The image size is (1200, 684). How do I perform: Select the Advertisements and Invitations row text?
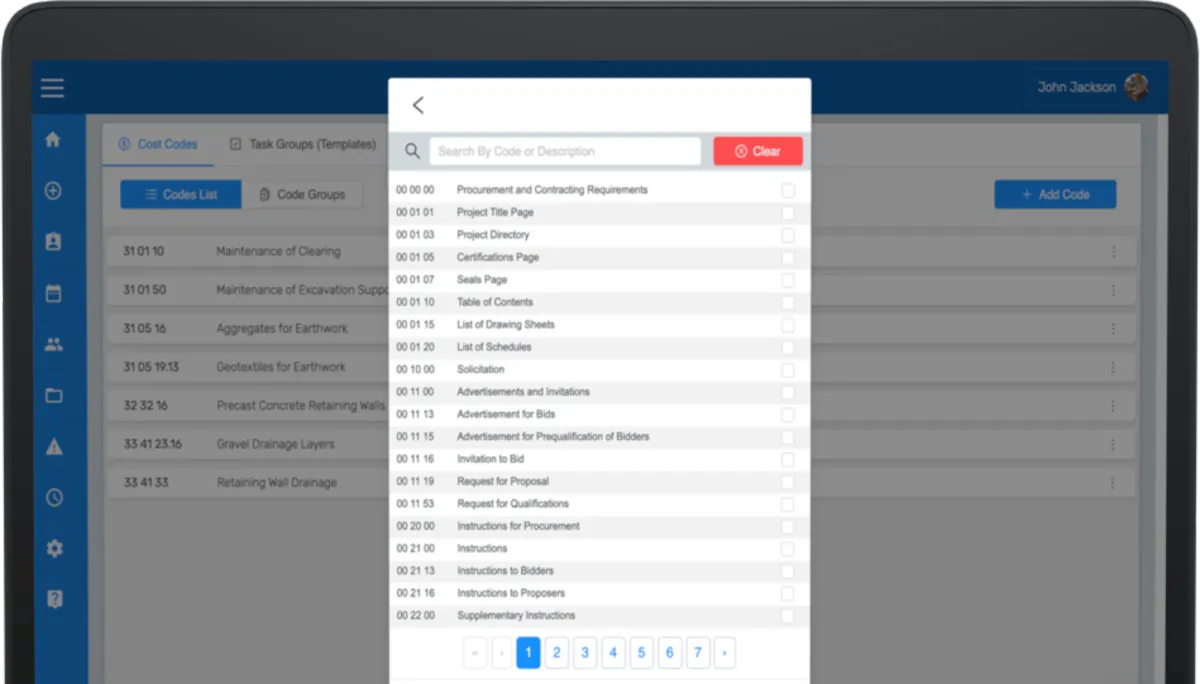523,392
